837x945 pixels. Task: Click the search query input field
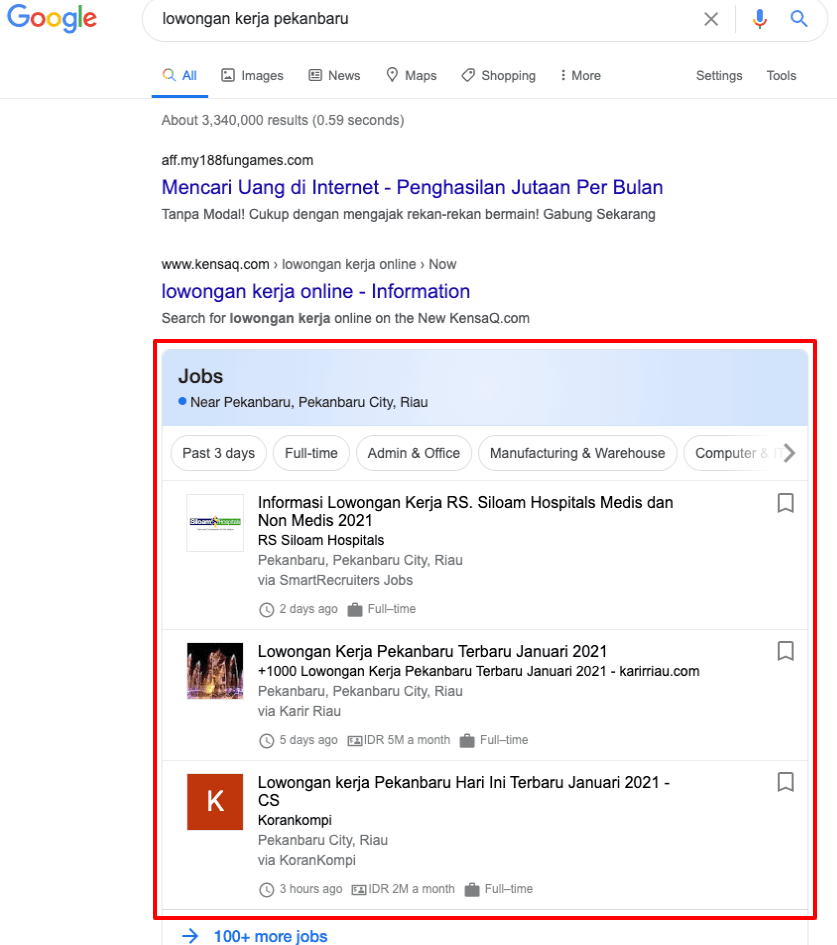pos(420,19)
